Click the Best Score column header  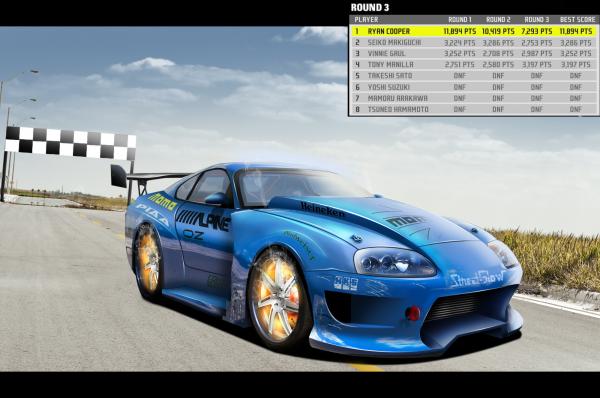pos(577,20)
